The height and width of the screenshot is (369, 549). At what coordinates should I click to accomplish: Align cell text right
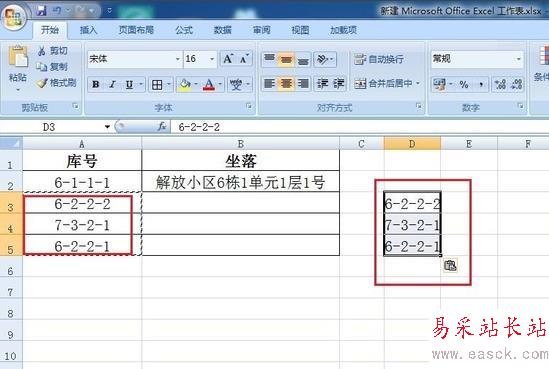tap(303, 84)
